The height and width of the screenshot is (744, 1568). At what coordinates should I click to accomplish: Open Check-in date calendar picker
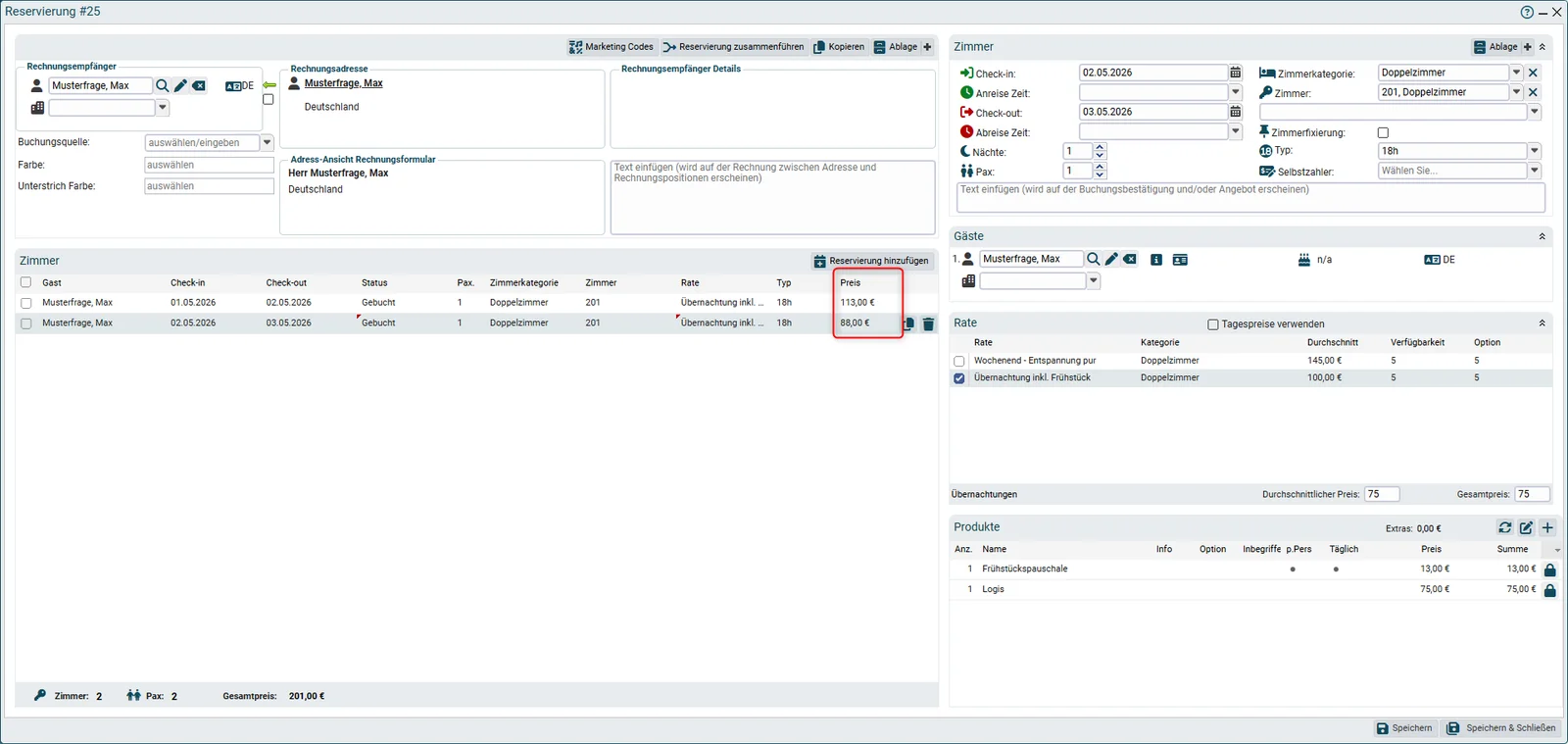[x=1235, y=73]
